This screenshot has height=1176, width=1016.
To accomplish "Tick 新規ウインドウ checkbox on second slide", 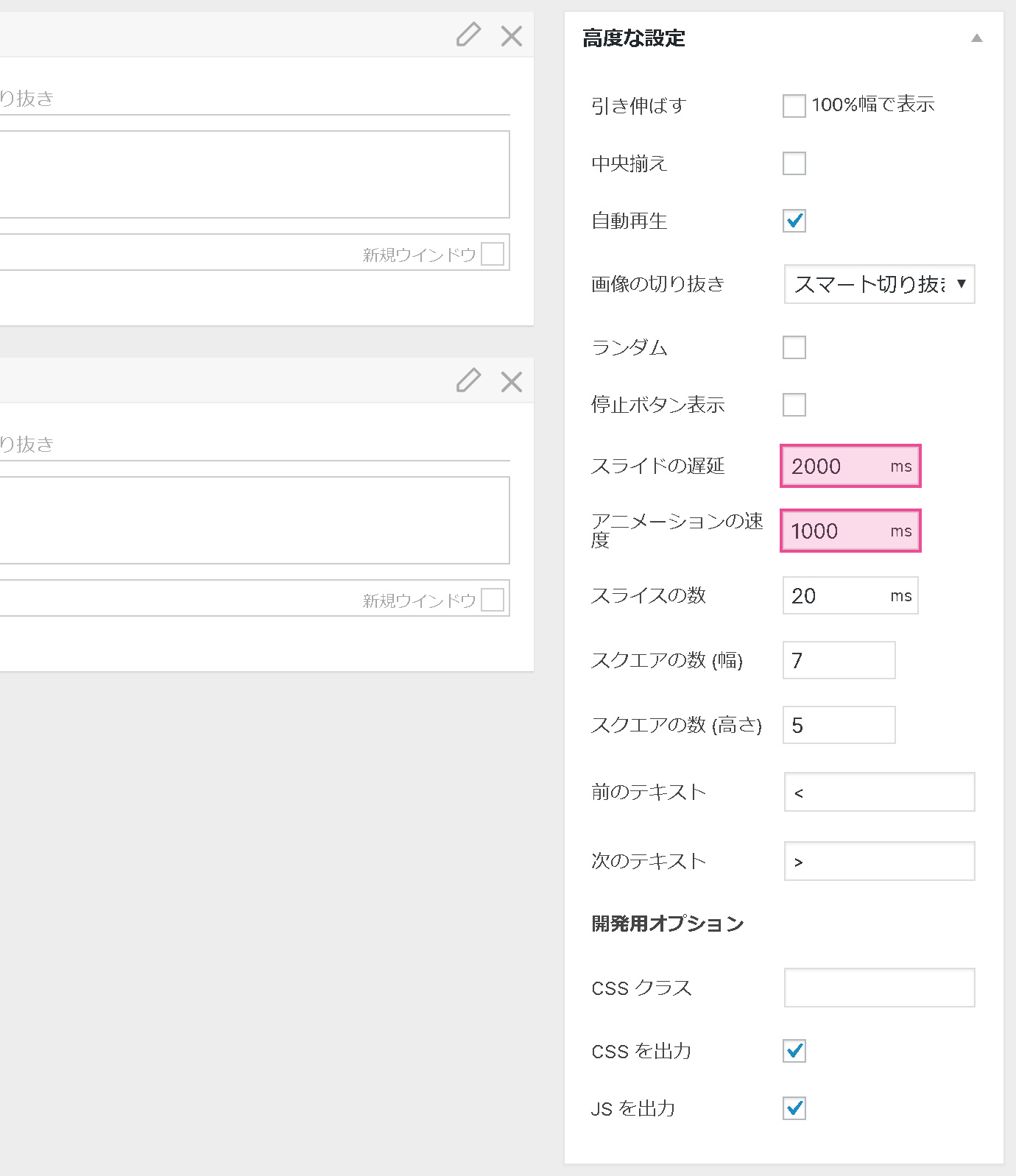I will click(493, 600).
